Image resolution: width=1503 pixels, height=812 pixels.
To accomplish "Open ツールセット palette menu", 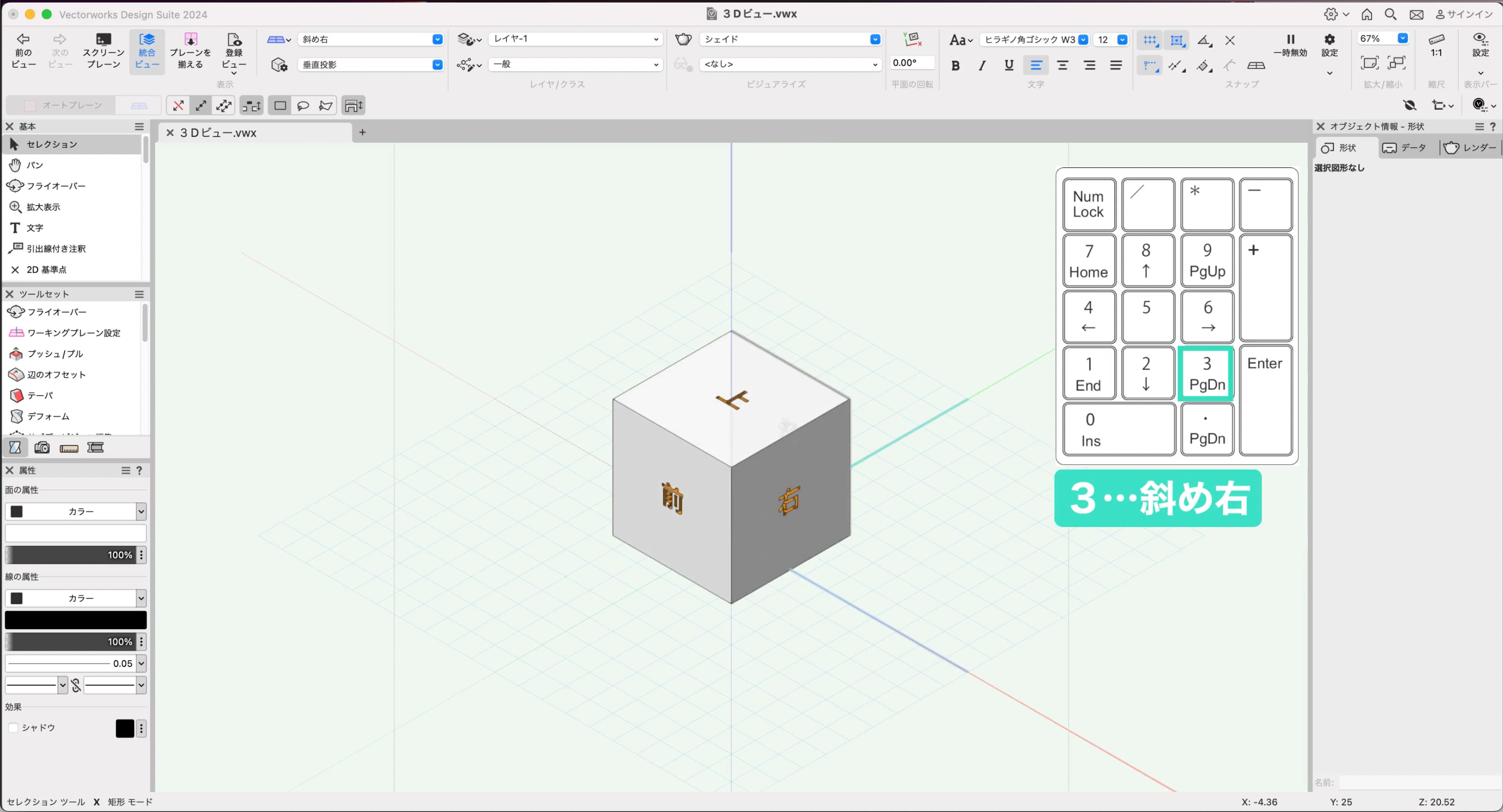I will pyautogui.click(x=139, y=294).
